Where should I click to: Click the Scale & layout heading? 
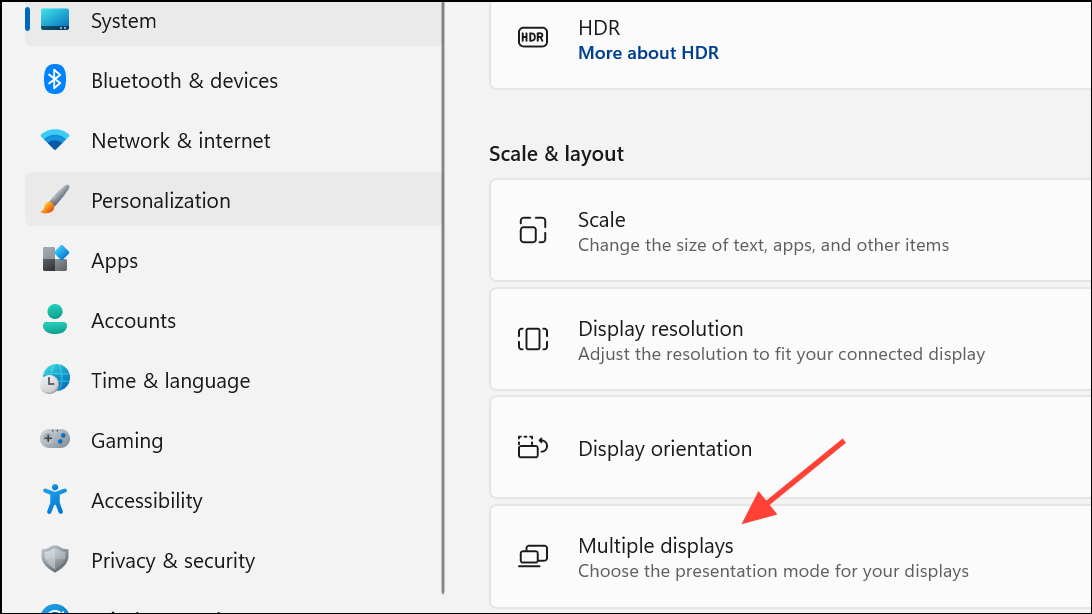click(x=556, y=154)
